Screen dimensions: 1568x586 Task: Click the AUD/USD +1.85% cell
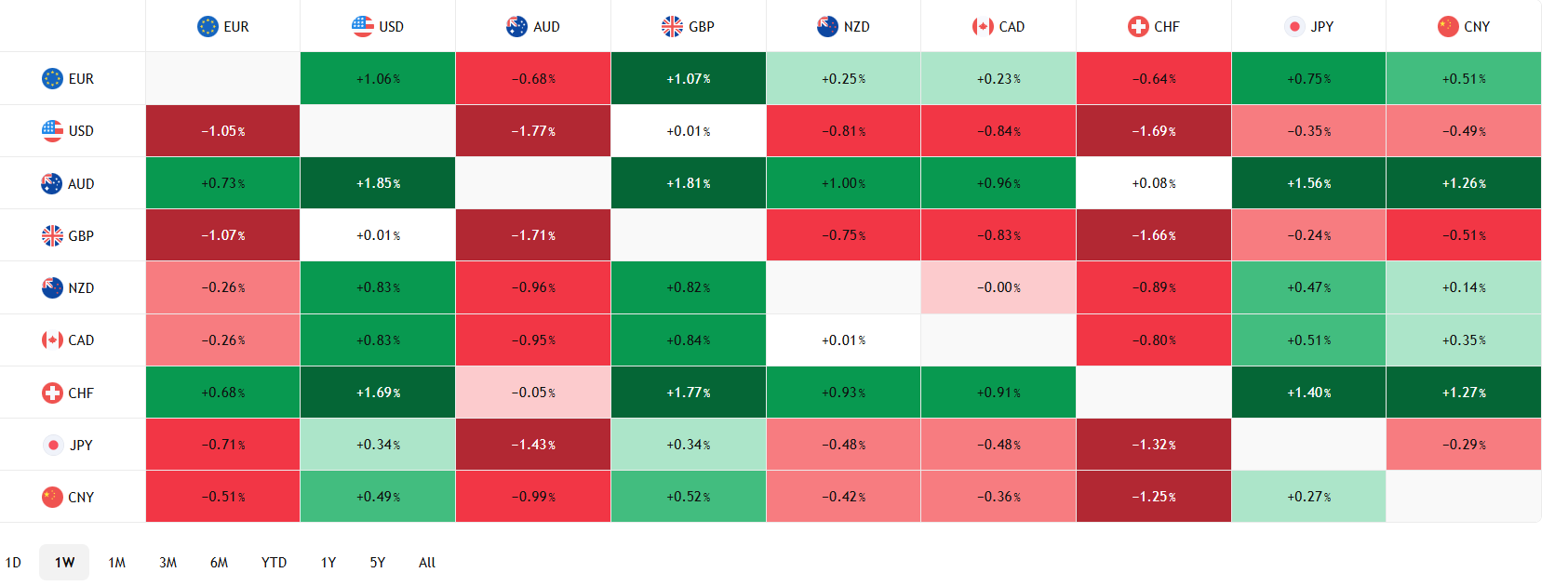coord(378,183)
